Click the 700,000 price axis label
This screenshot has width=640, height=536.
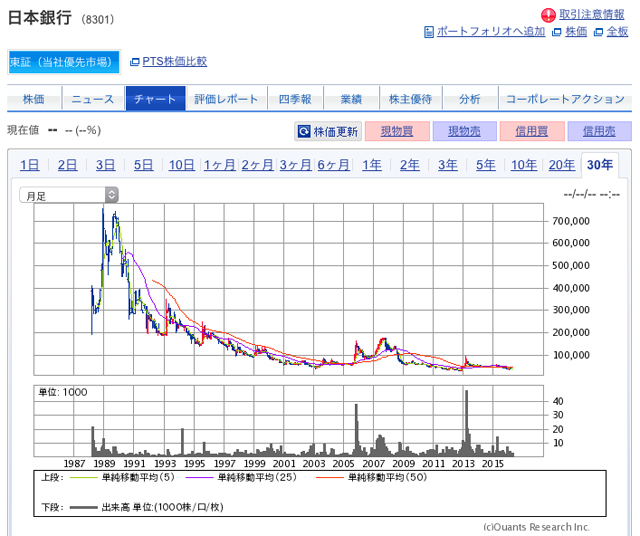(x=571, y=221)
